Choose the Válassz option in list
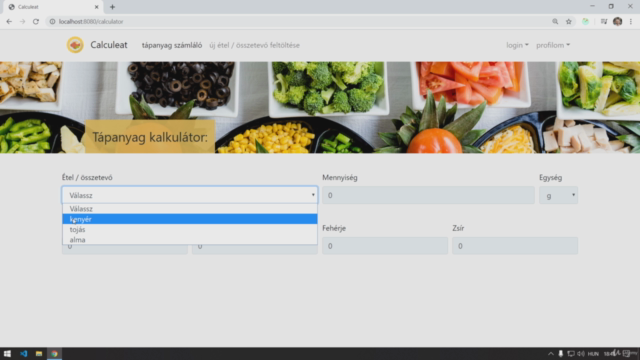640x360 pixels. (x=190, y=209)
